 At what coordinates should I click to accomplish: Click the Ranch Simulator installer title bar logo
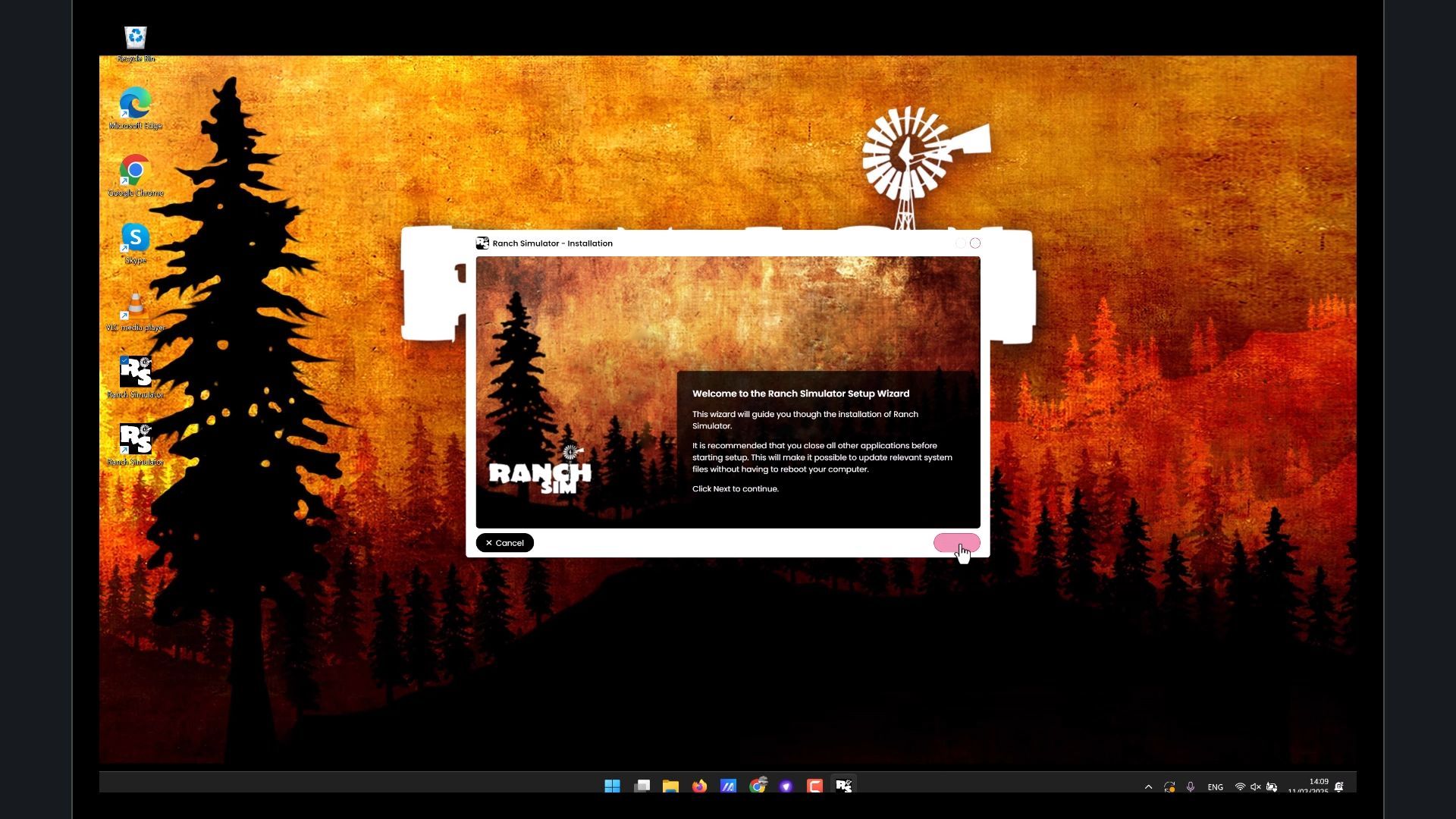[482, 243]
